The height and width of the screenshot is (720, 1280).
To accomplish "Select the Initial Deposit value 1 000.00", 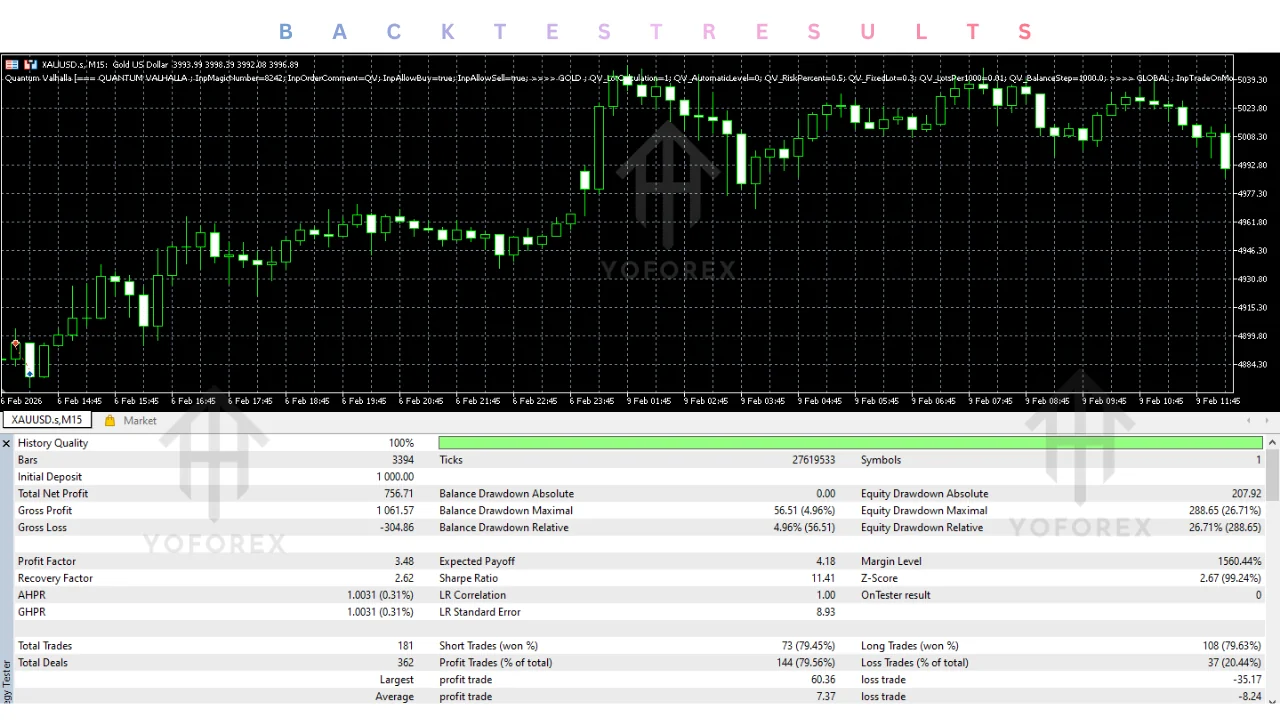I will click(395, 477).
